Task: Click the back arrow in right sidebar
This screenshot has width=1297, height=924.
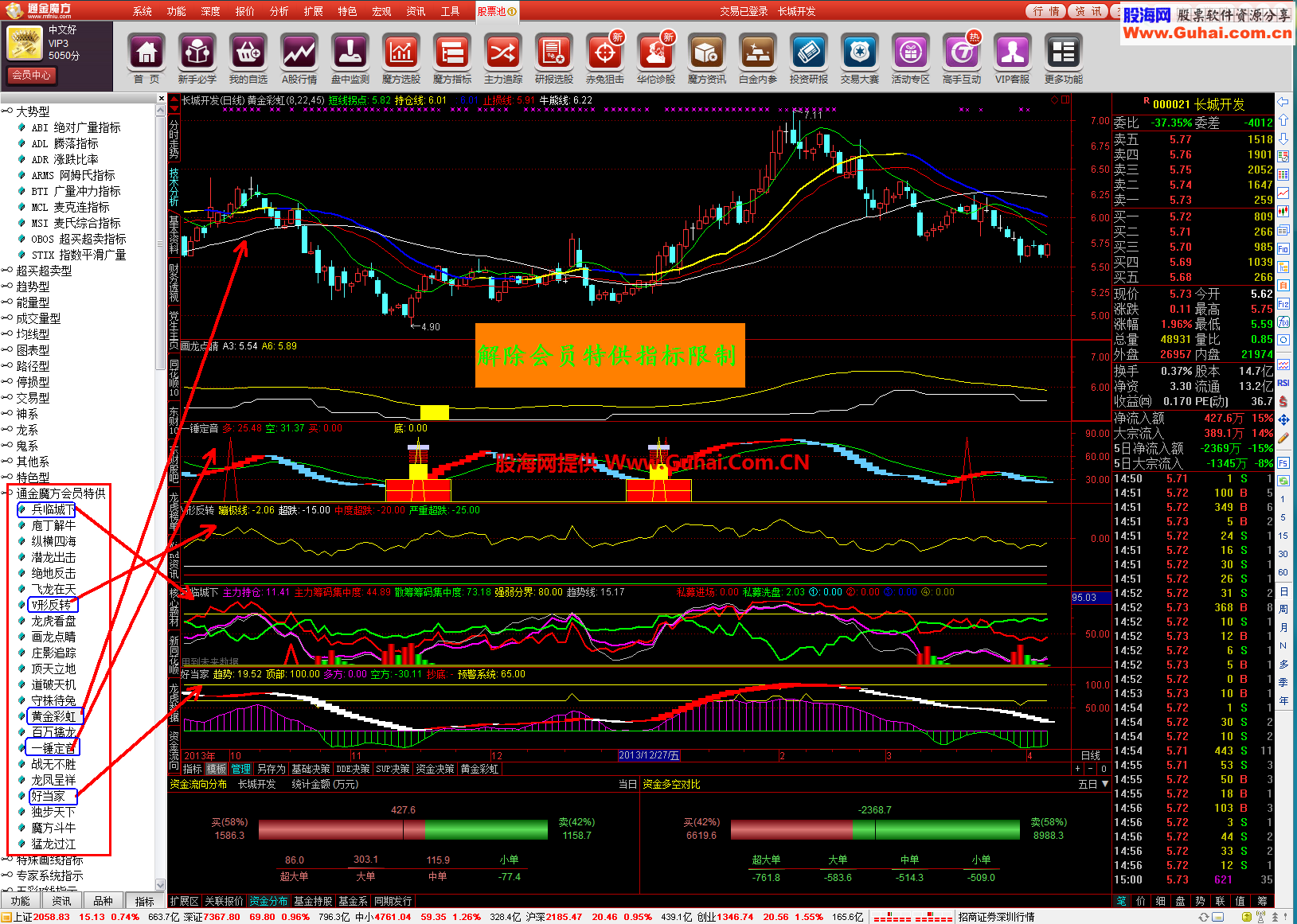Action: (1283, 103)
